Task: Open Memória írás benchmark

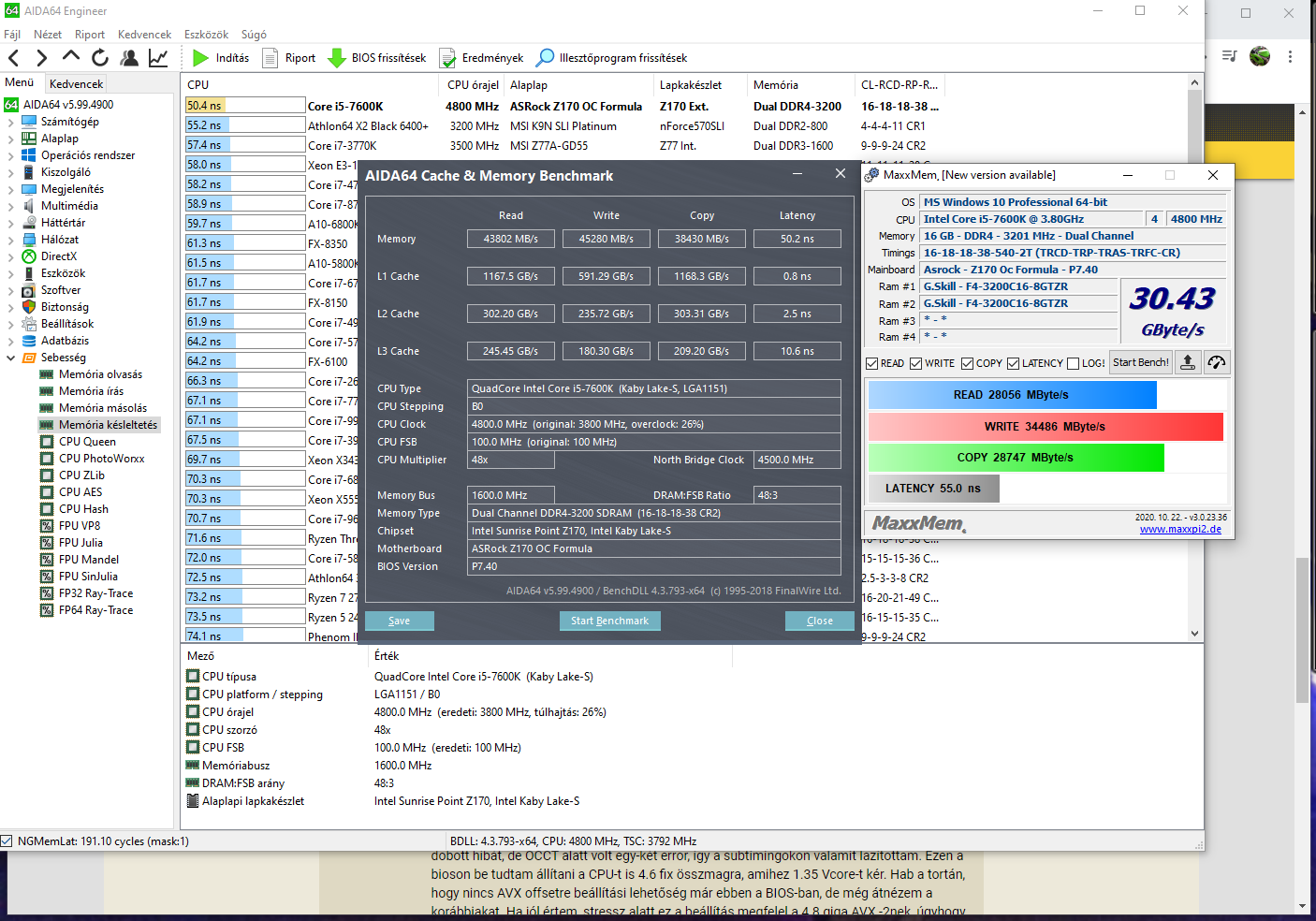Action: tap(91, 391)
